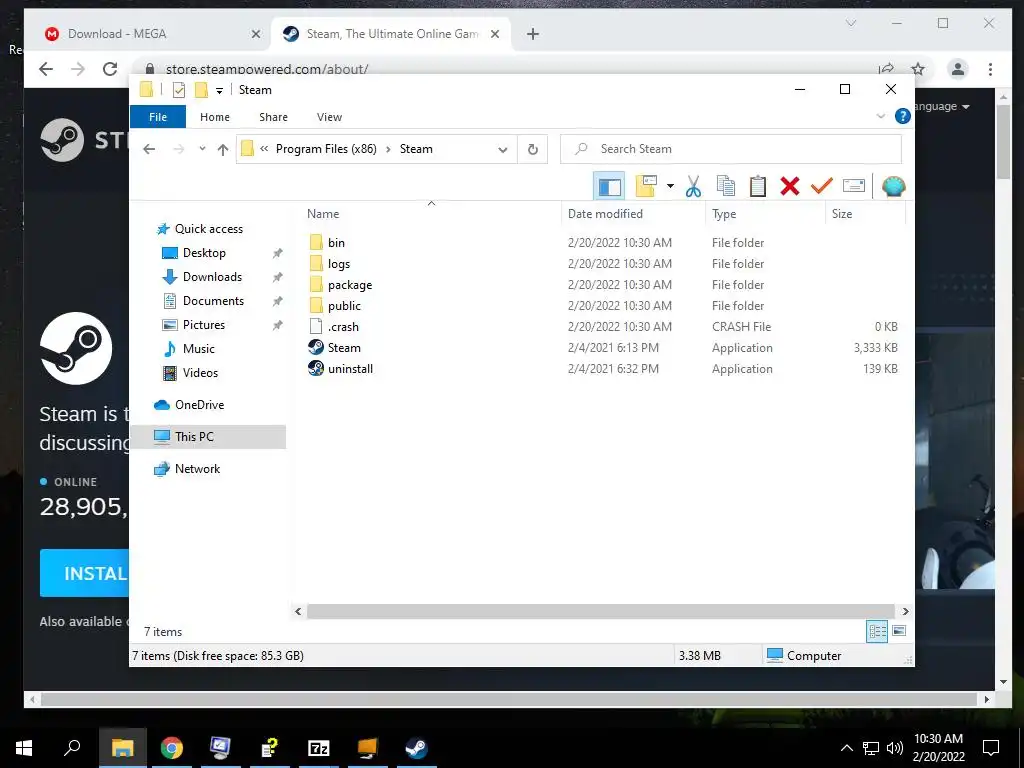Open a new Chrome tab
This screenshot has height=768, width=1024.
point(533,34)
